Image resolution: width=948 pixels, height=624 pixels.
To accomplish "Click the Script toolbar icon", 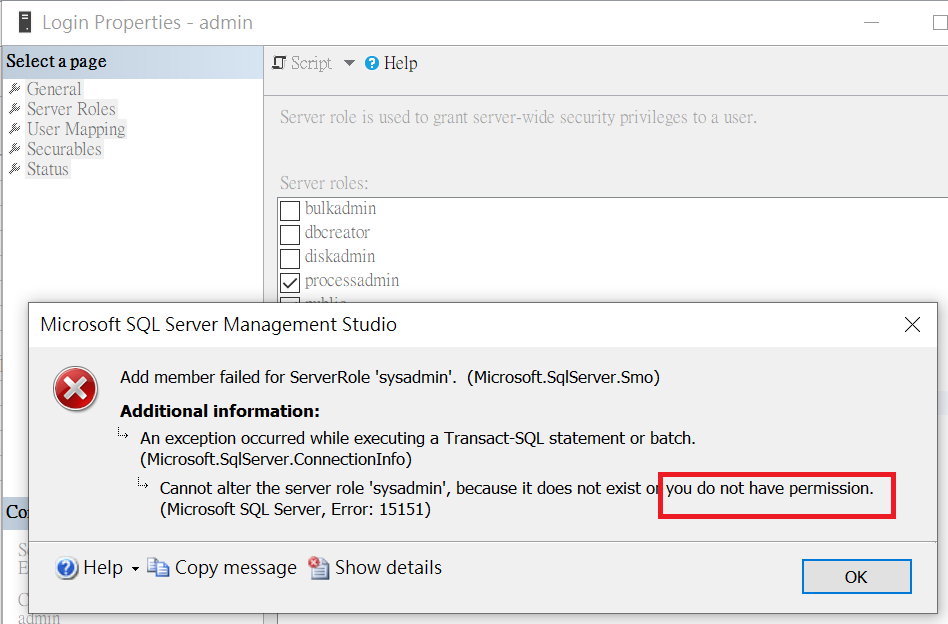I will click(279, 63).
